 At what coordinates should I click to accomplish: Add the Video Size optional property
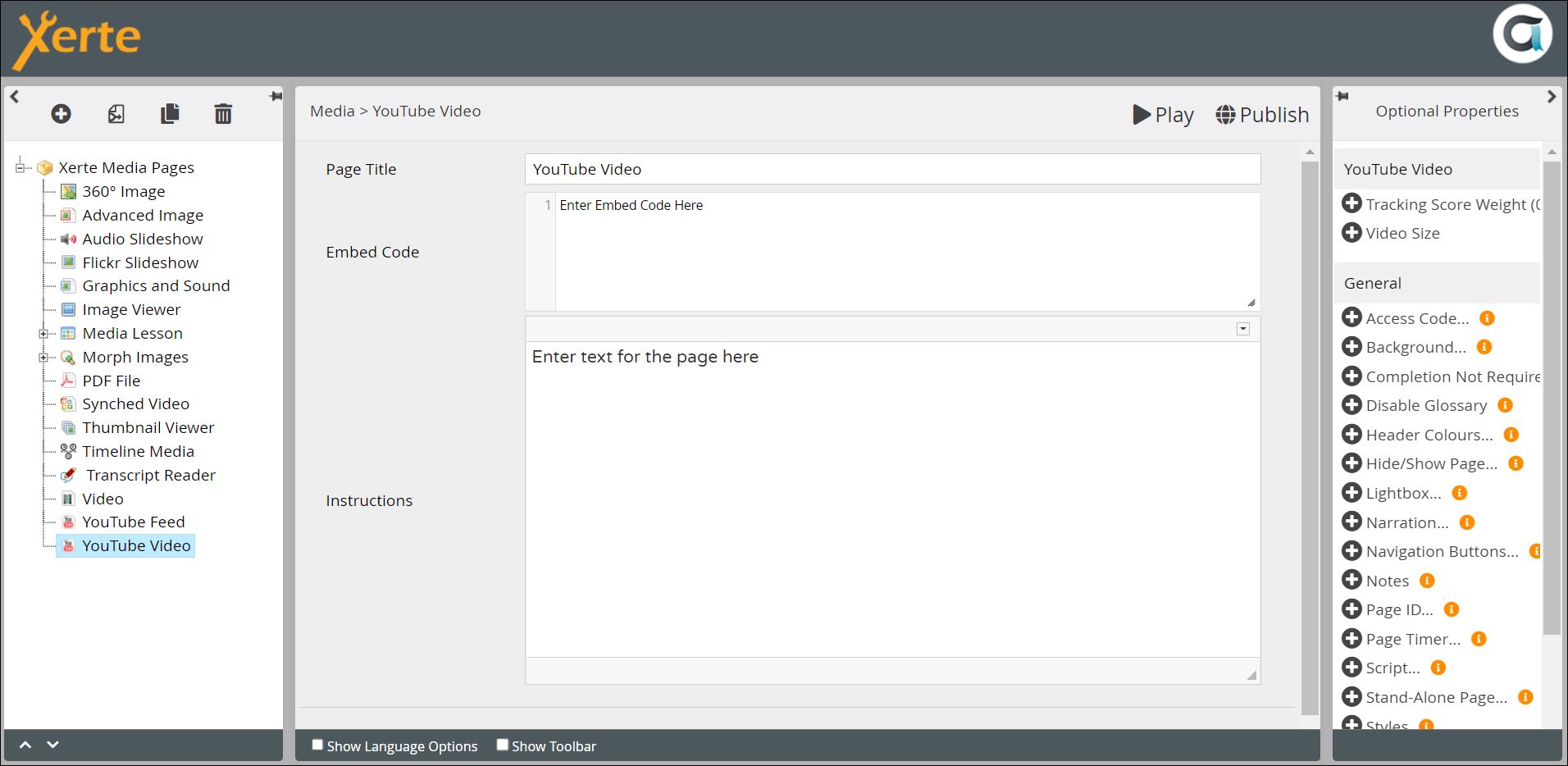pos(1351,233)
